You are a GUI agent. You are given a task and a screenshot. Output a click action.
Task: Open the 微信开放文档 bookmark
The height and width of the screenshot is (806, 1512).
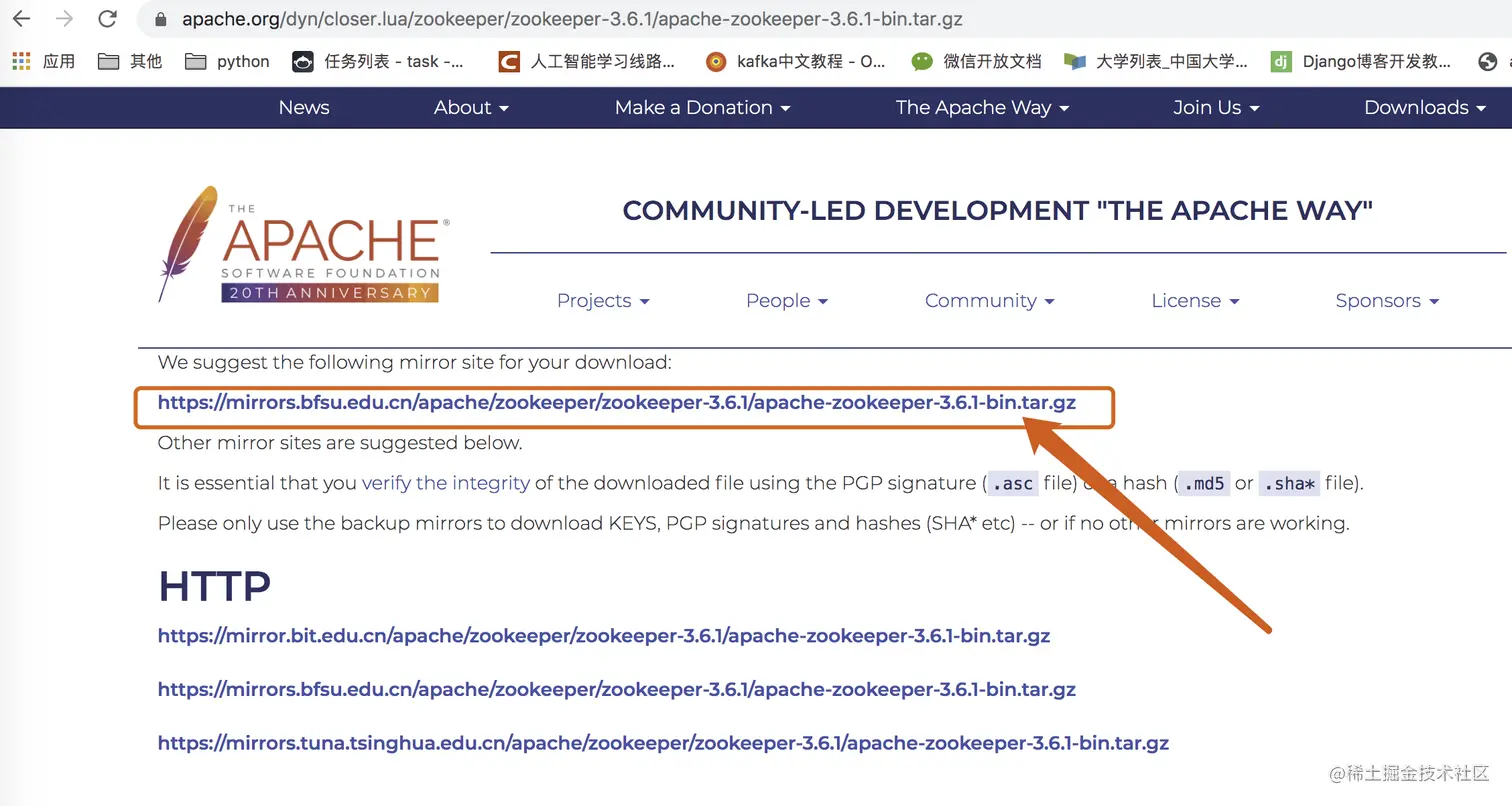(976, 61)
